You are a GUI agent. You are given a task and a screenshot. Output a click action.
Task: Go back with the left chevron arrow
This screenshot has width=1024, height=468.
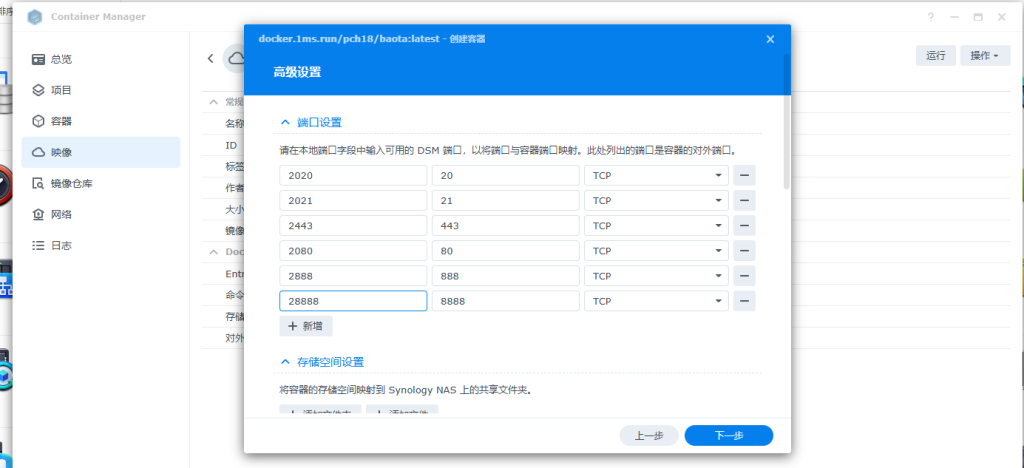tap(210, 58)
